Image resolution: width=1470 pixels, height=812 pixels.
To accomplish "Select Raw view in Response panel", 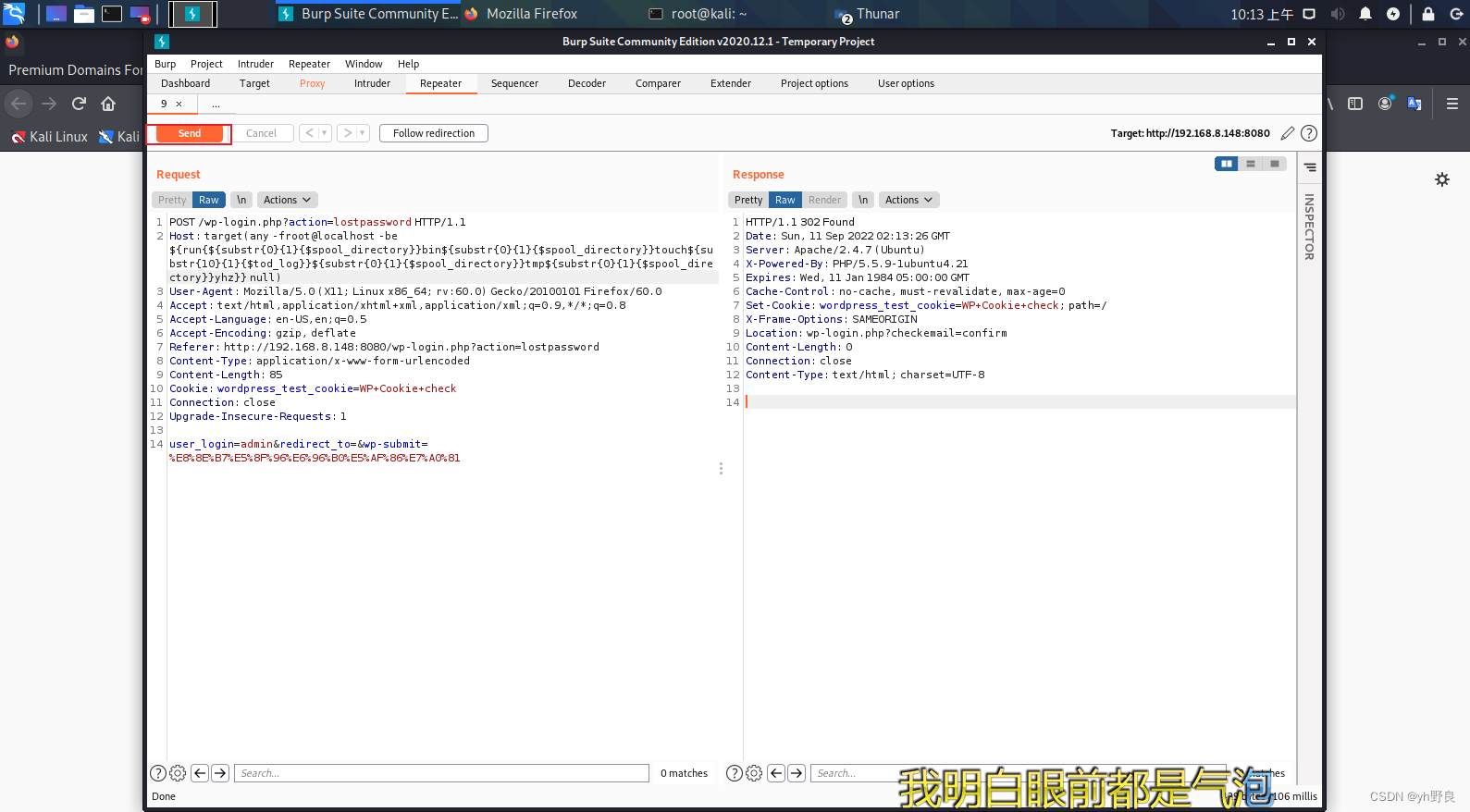I will click(x=785, y=200).
